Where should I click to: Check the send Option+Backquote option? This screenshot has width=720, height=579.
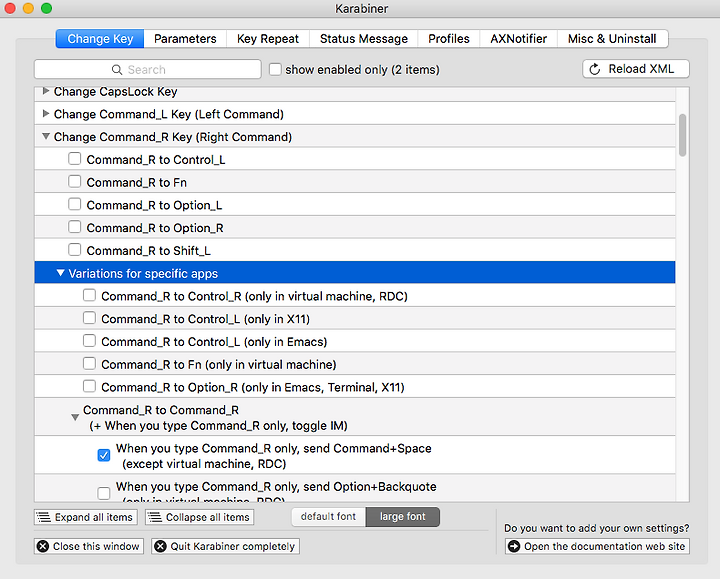click(x=104, y=494)
